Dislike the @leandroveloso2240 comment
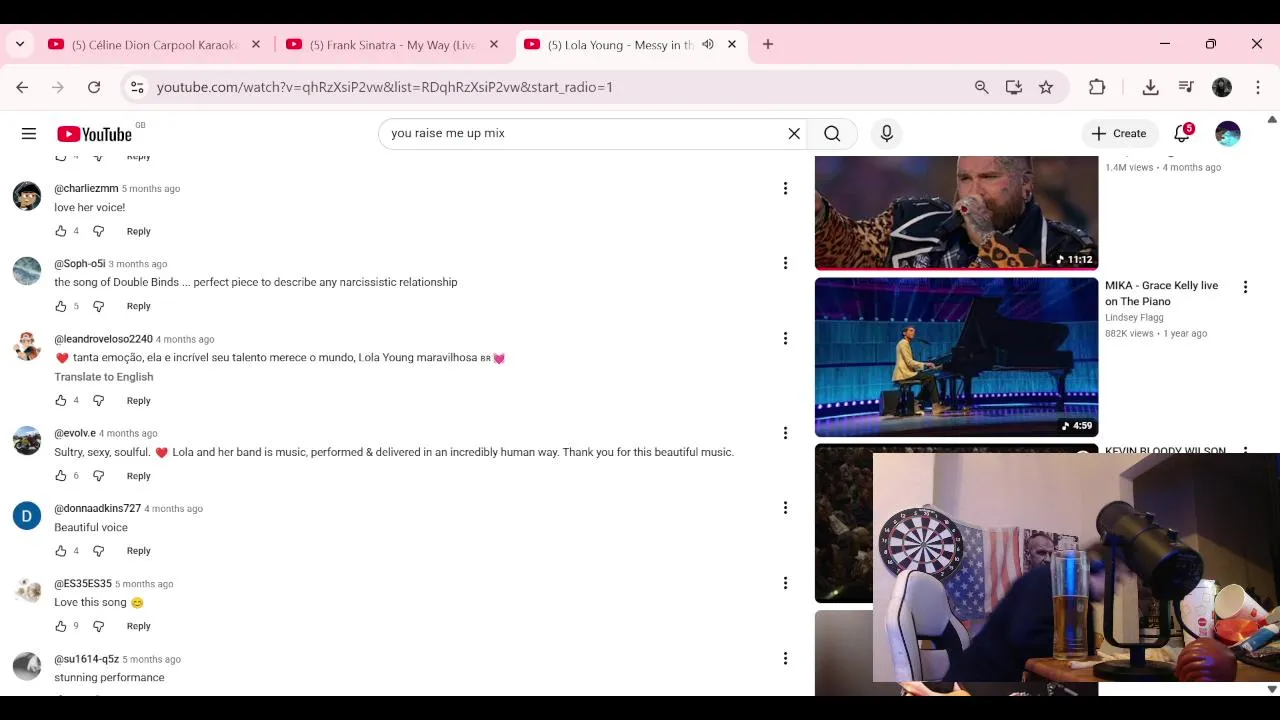The height and width of the screenshot is (720, 1280). (x=98, y=400)
